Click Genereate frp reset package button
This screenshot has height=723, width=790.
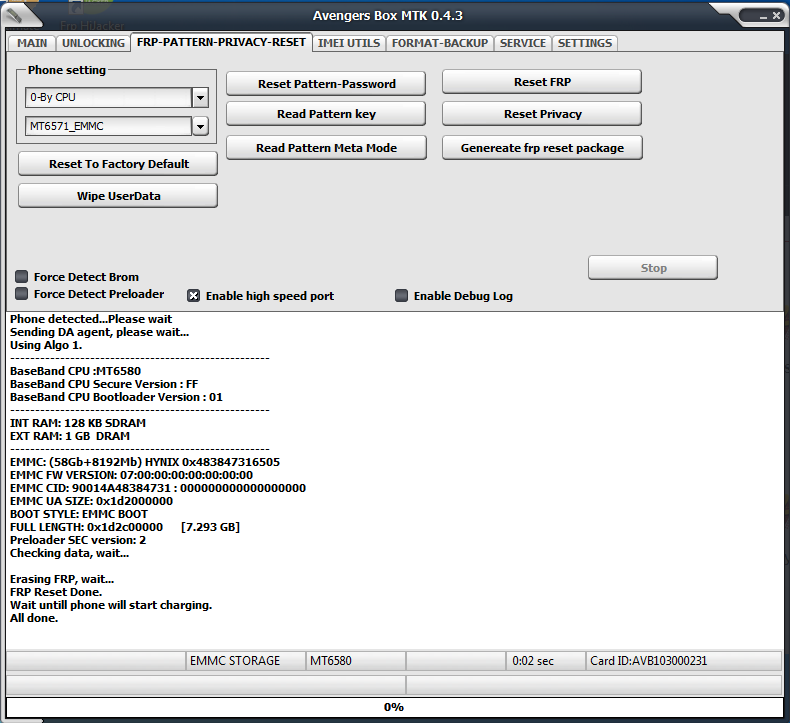click(x=542, y=148)
